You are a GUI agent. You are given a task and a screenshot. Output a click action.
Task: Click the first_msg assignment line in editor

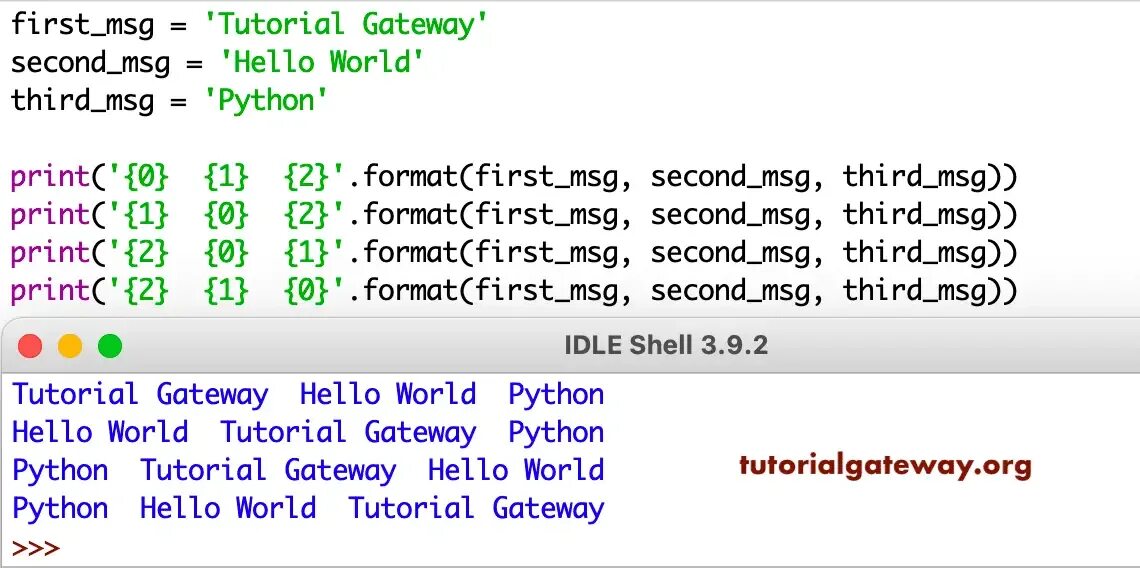click(249, 25)
